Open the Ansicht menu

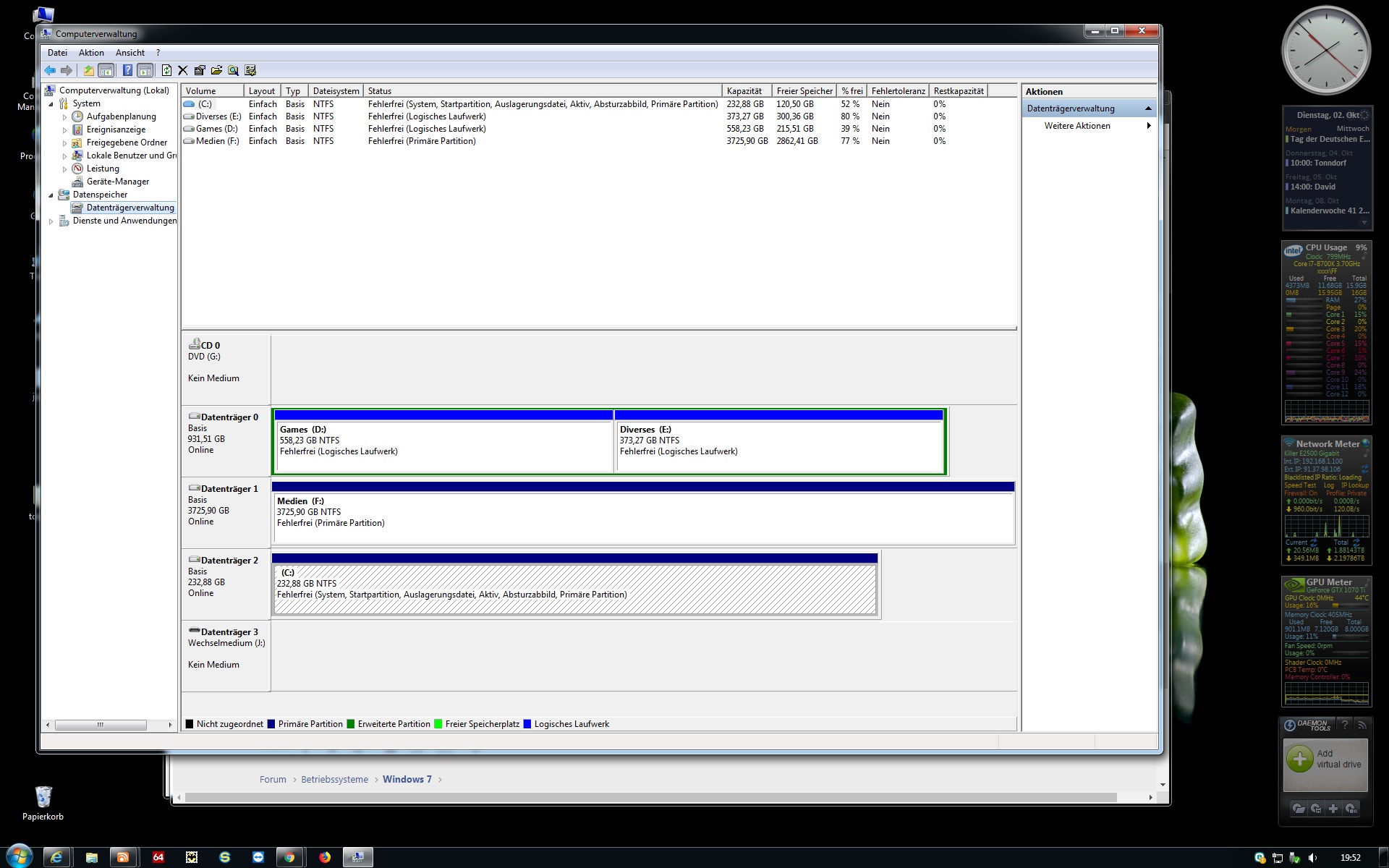pos(129,53)
